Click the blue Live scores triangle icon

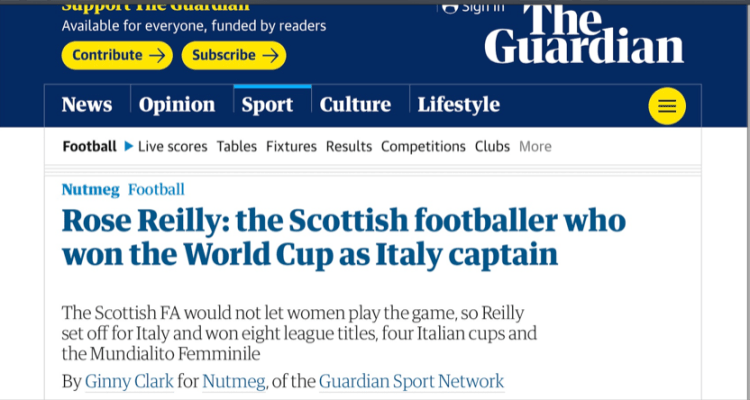pyautogui.click(x=128, y=146)
